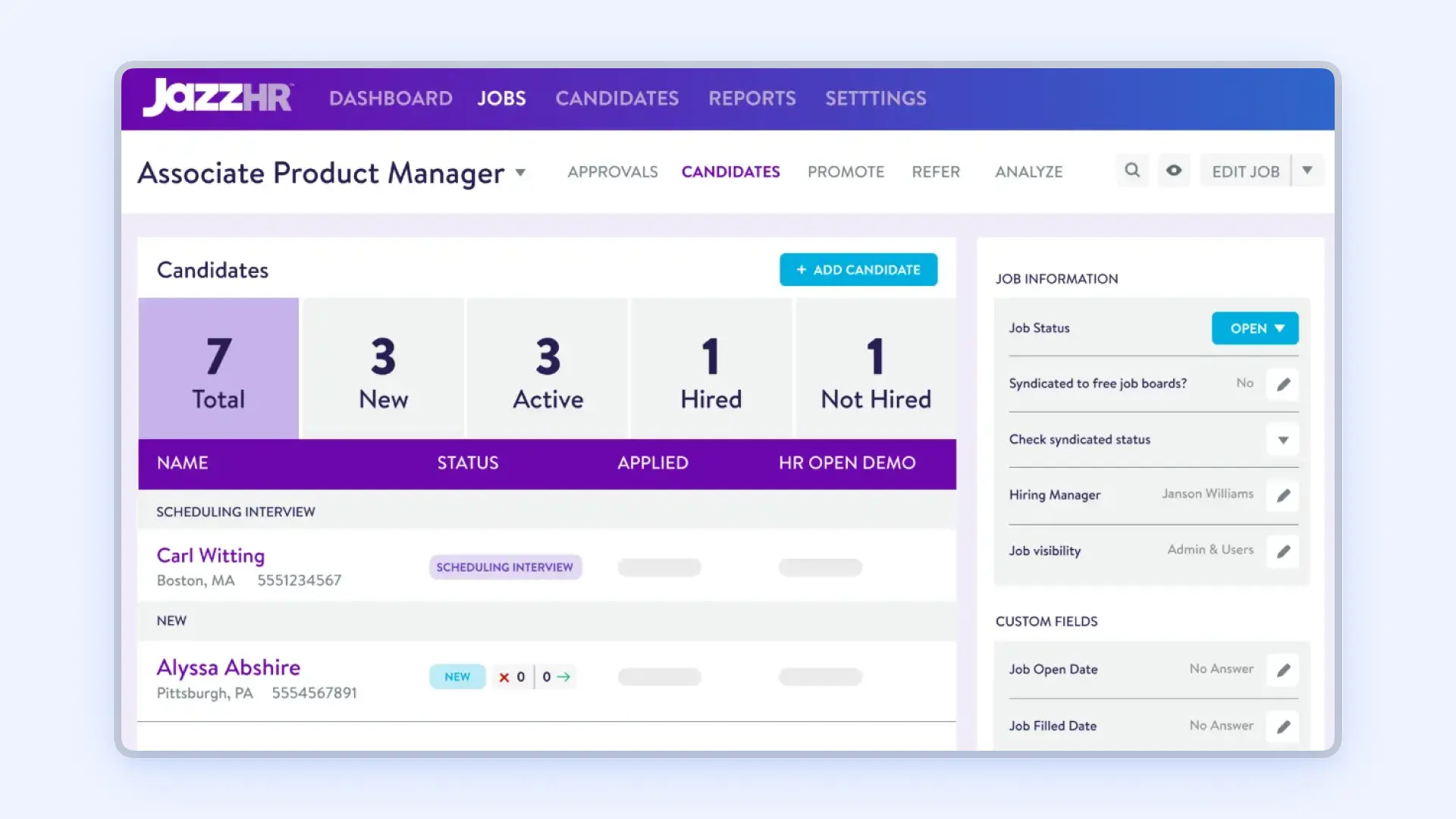Viewport: 1456px width, 819px height.
Task: Switch to the REPORTS navigation tab
Action: [x=752, y=98]
